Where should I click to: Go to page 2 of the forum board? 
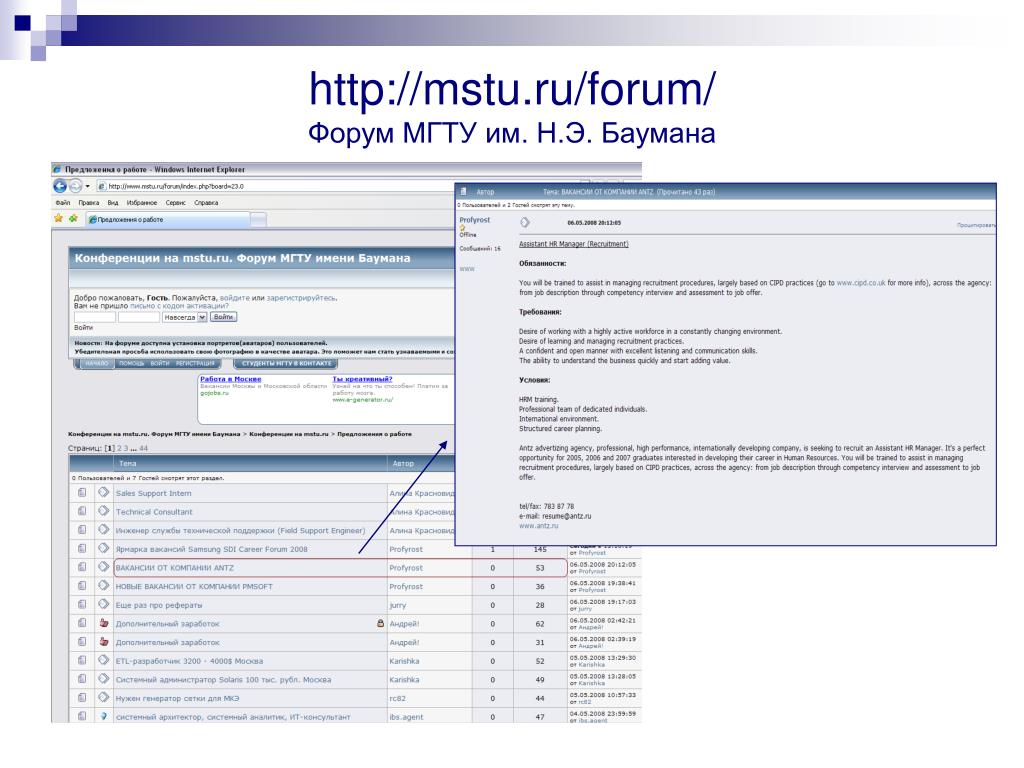pos(120,449)
